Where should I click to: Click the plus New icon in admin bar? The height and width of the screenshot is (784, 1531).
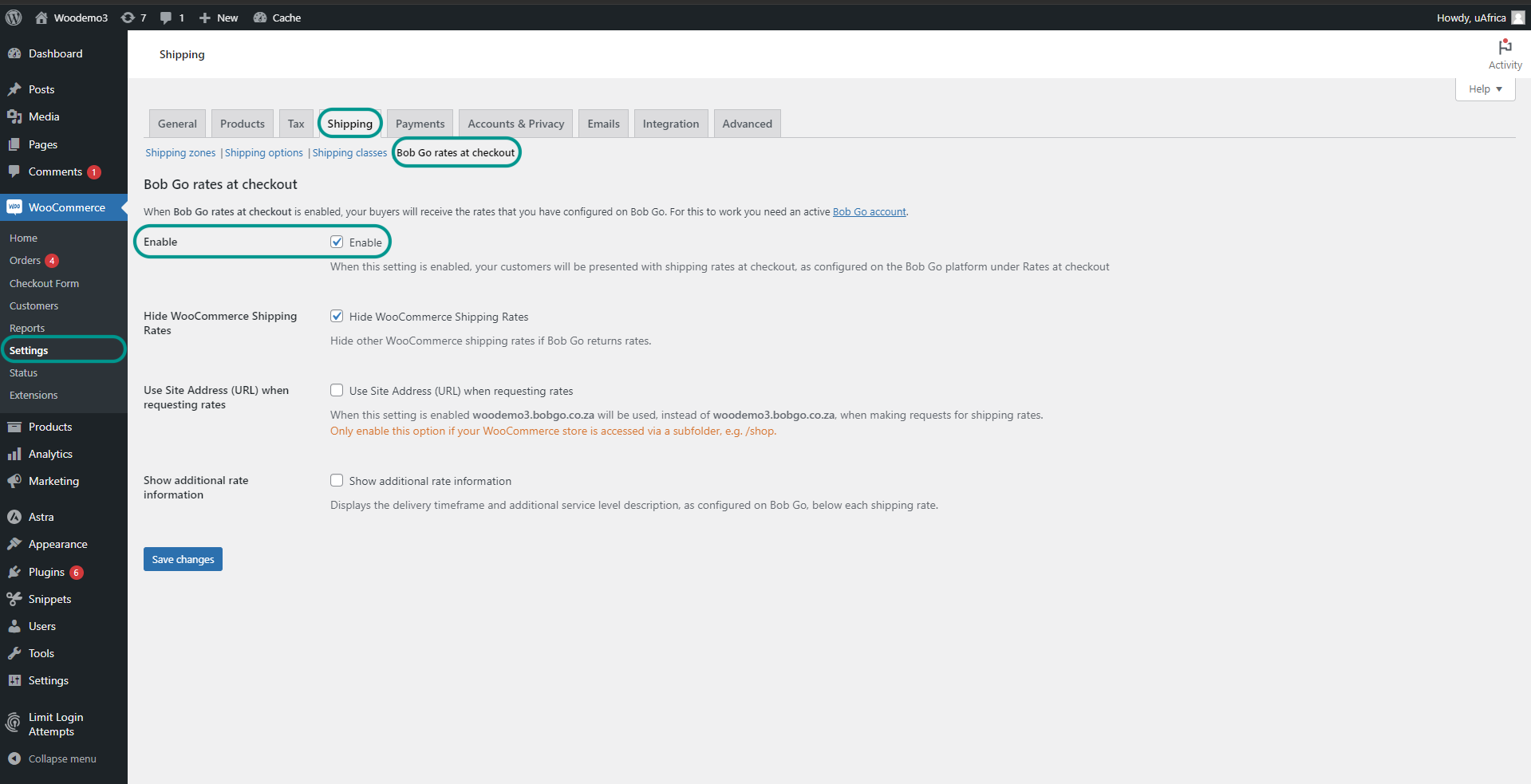pos(205,18)
